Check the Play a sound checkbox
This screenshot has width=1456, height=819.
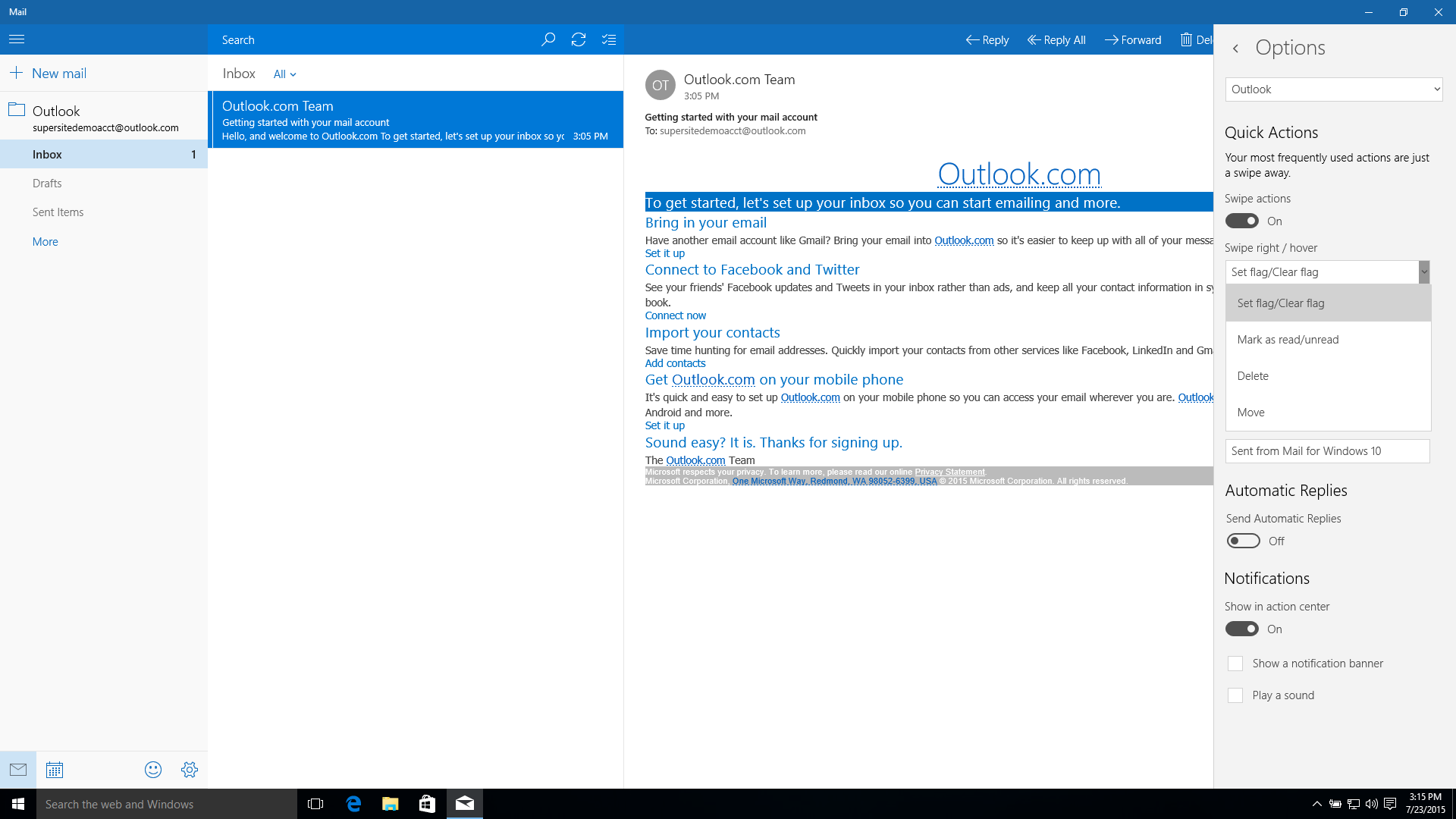[1235, 695]
